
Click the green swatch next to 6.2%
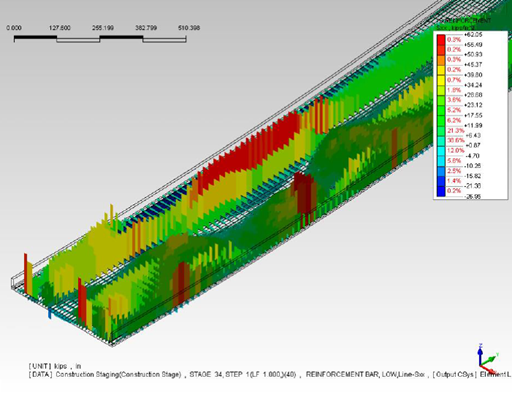coord(441,120)
